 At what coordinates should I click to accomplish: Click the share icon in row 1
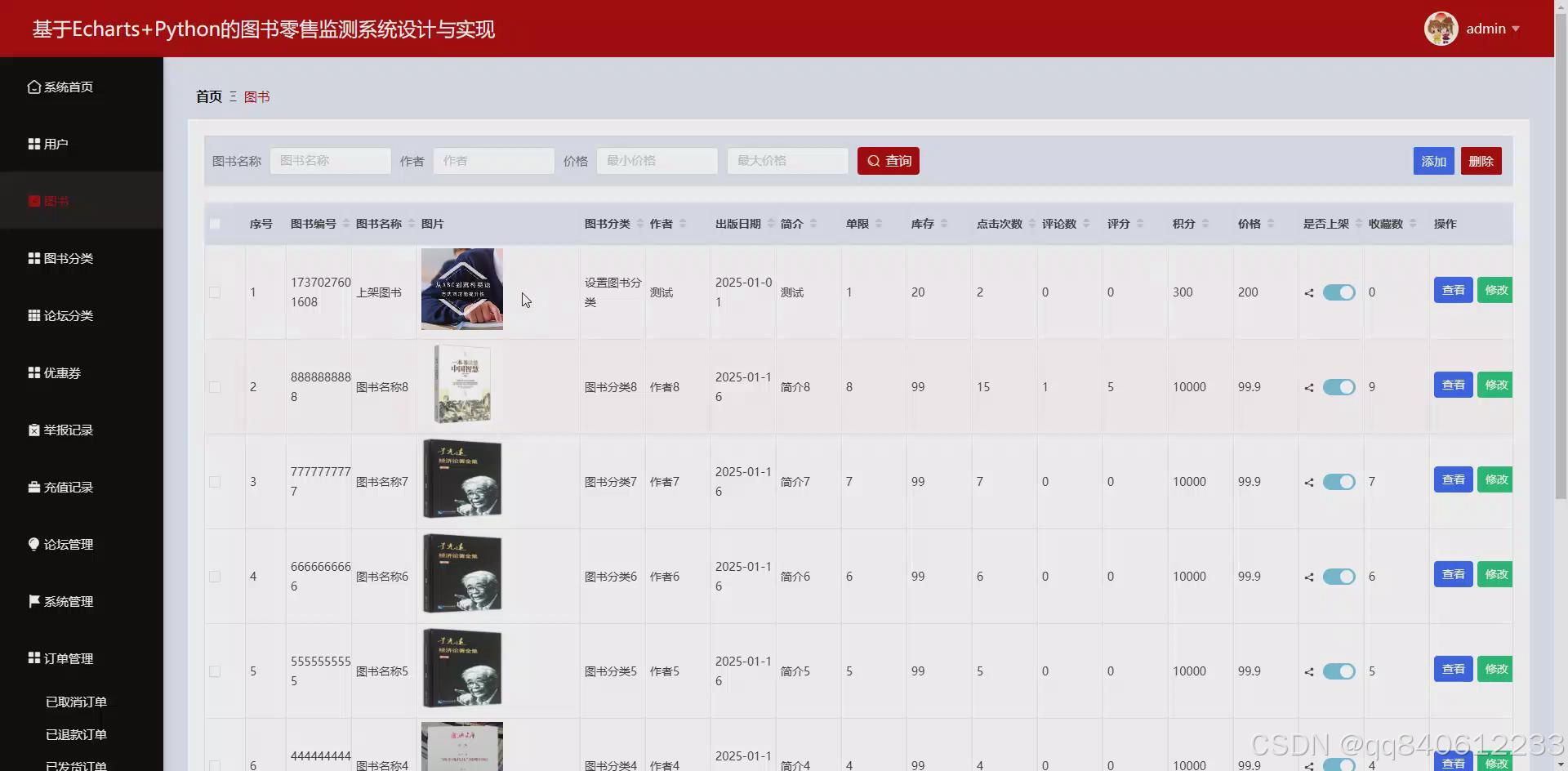coord(1309,292)
